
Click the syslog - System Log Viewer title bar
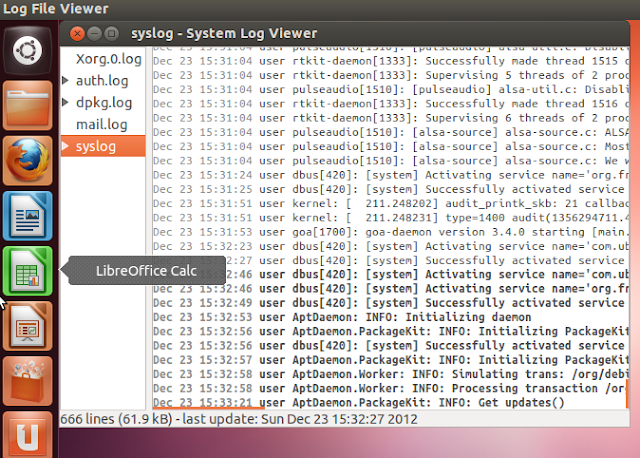pyautogui.click(x=344, y=33)
